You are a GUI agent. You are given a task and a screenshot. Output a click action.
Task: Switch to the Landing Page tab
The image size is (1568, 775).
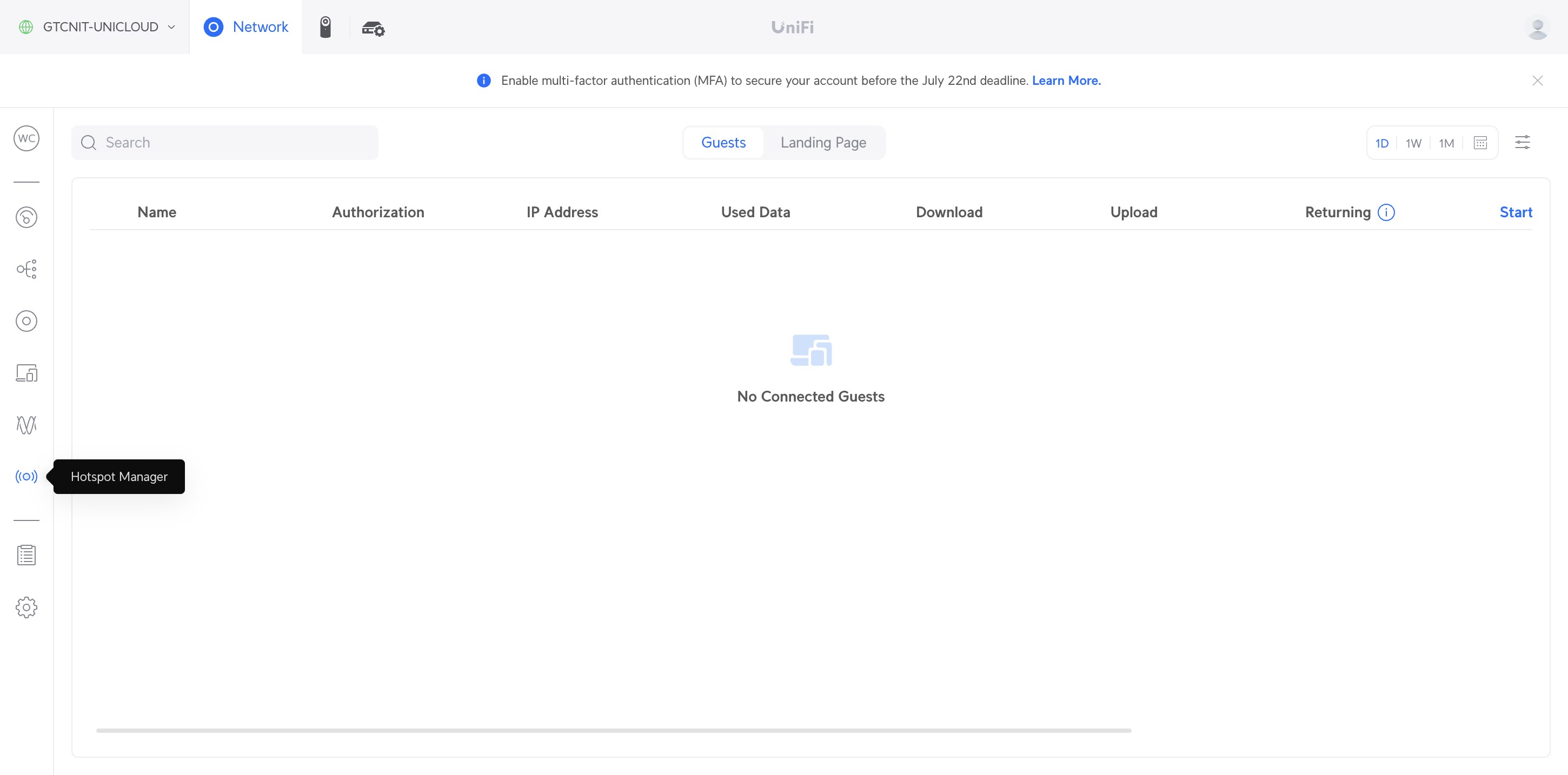(x=823, y=142)
